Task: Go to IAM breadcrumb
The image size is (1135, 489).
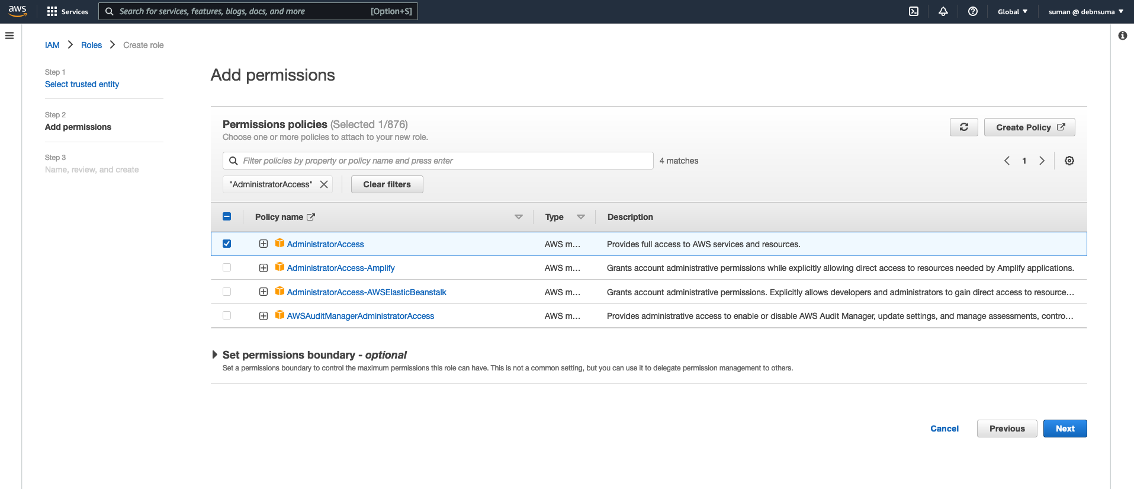Action: tap(52, 45)
